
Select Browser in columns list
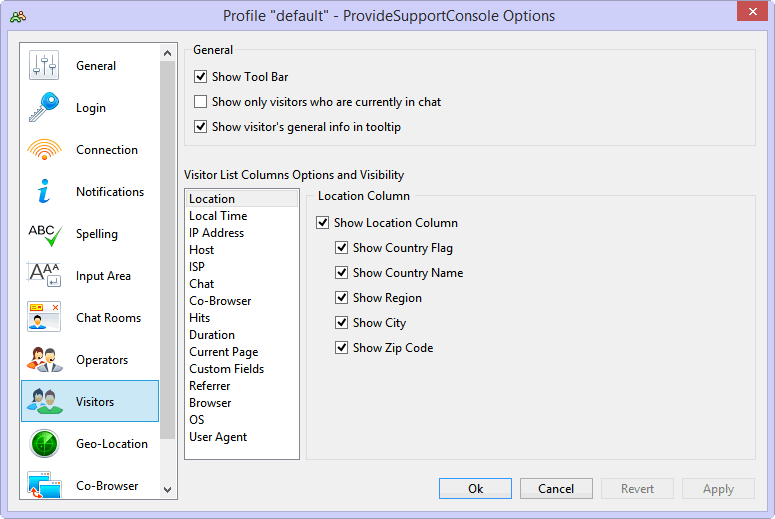point(242,403)
